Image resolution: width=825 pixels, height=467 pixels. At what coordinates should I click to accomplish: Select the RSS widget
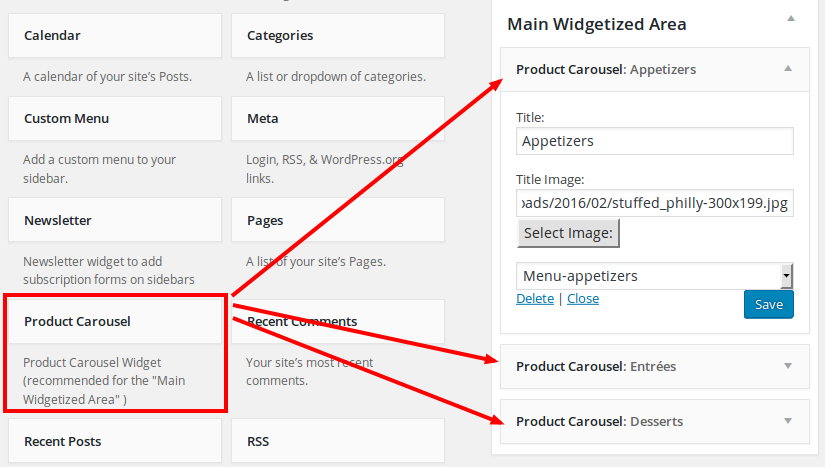337,441
